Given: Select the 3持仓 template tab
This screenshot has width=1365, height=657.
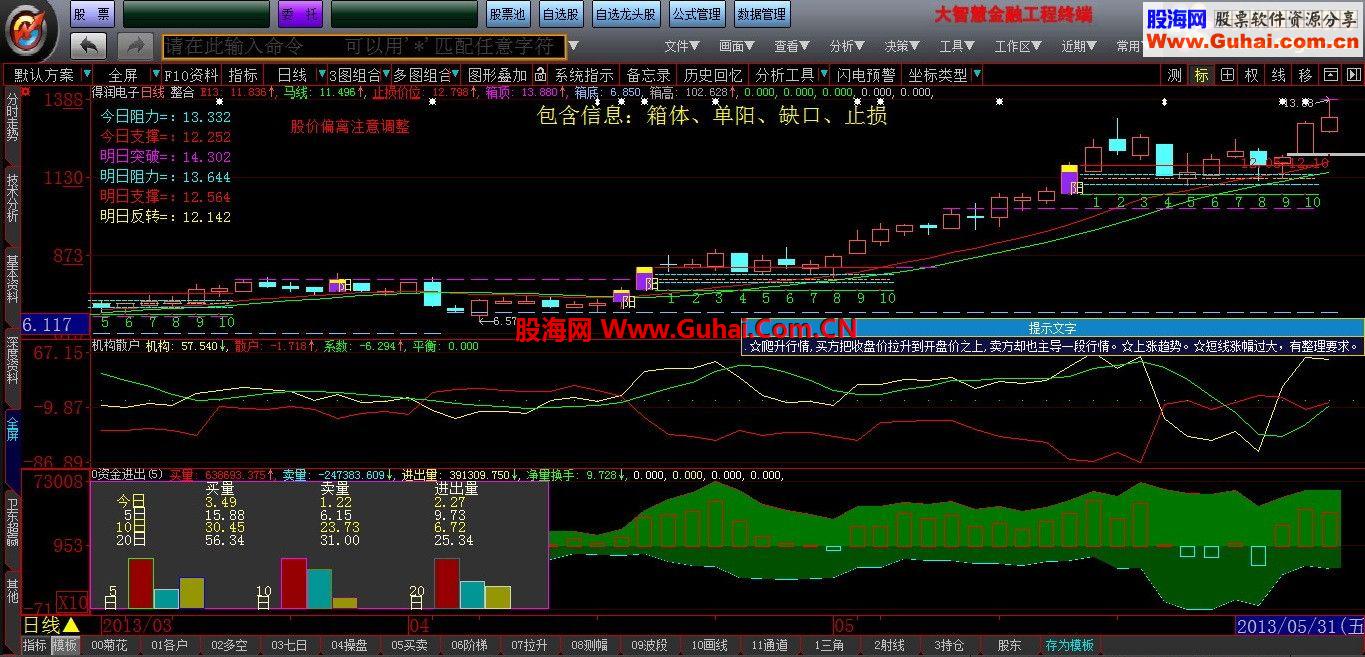Looking at the screenshot, I should coord(950,646).
